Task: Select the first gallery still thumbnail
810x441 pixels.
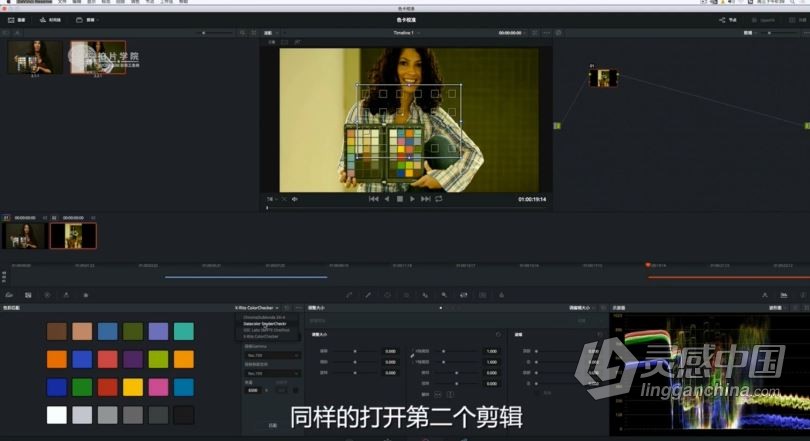Action: click(x=35, y=57)
